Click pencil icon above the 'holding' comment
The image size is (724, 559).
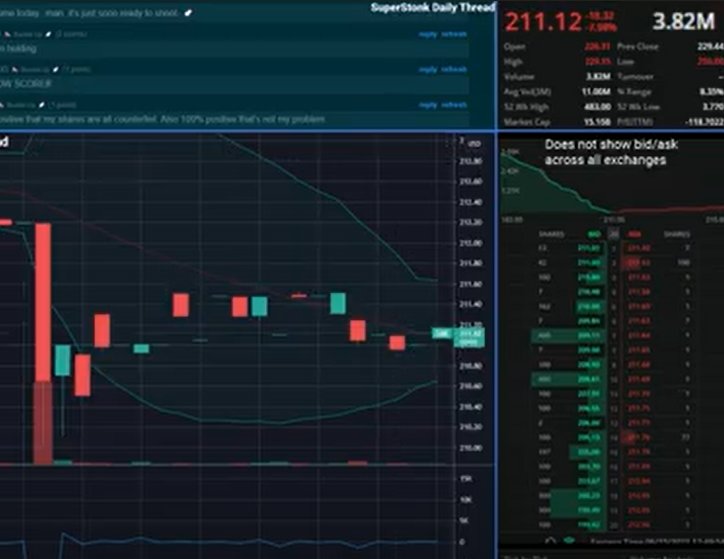click(48, 34)
